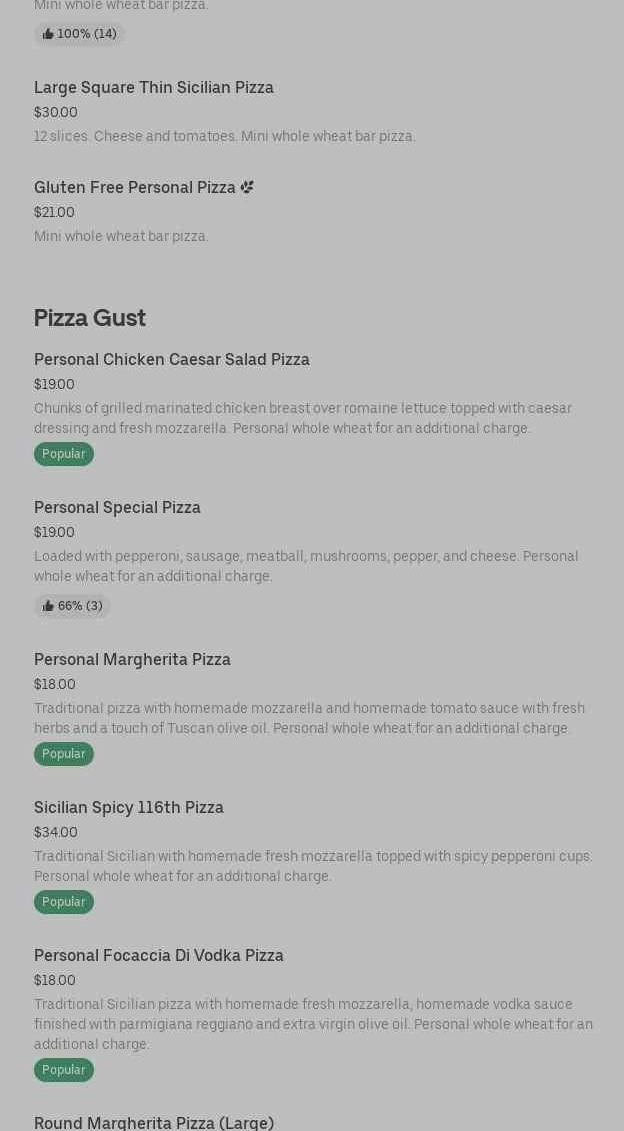Click the $21.00 gluten free pizza price

tap(54, 213)
